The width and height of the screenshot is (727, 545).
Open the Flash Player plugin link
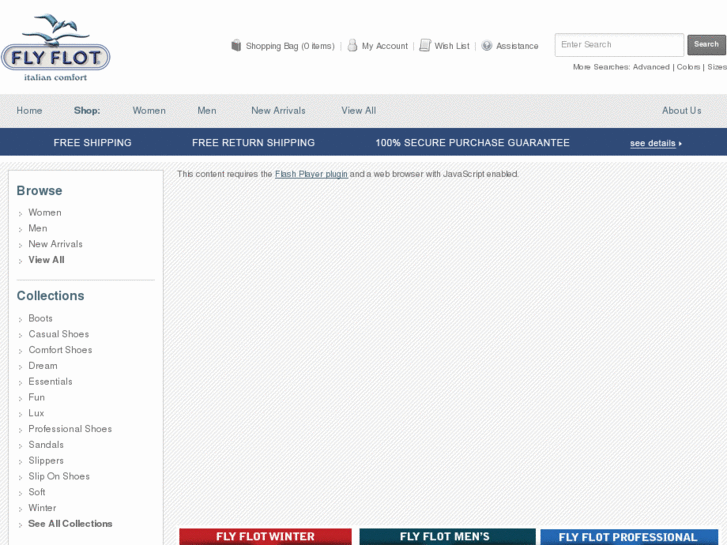pyautogui.click(x=311, y=174)
